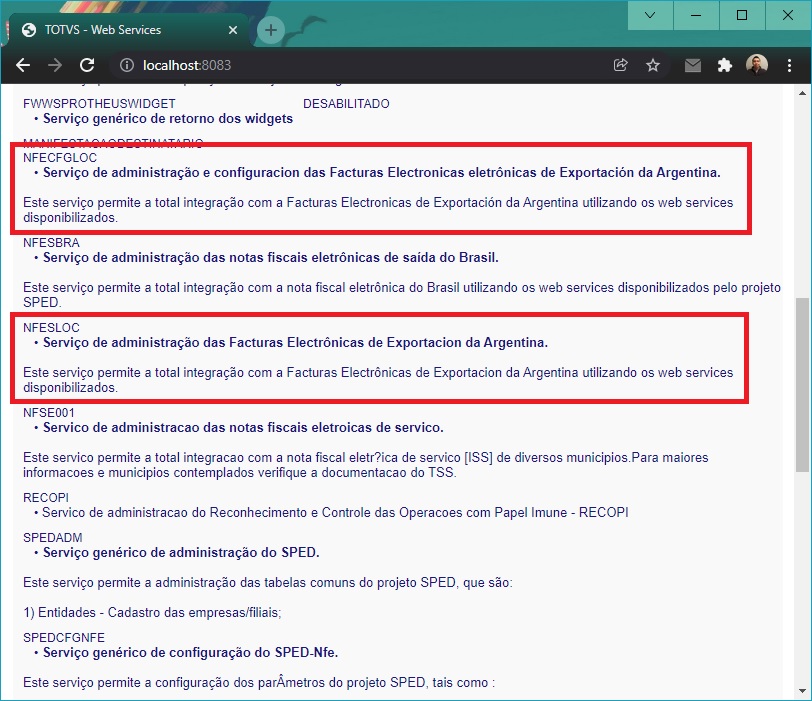Click the page scrollbar down arrow
Image resolution: width=812 pixels, height=701 pixels.
point(803,691)
